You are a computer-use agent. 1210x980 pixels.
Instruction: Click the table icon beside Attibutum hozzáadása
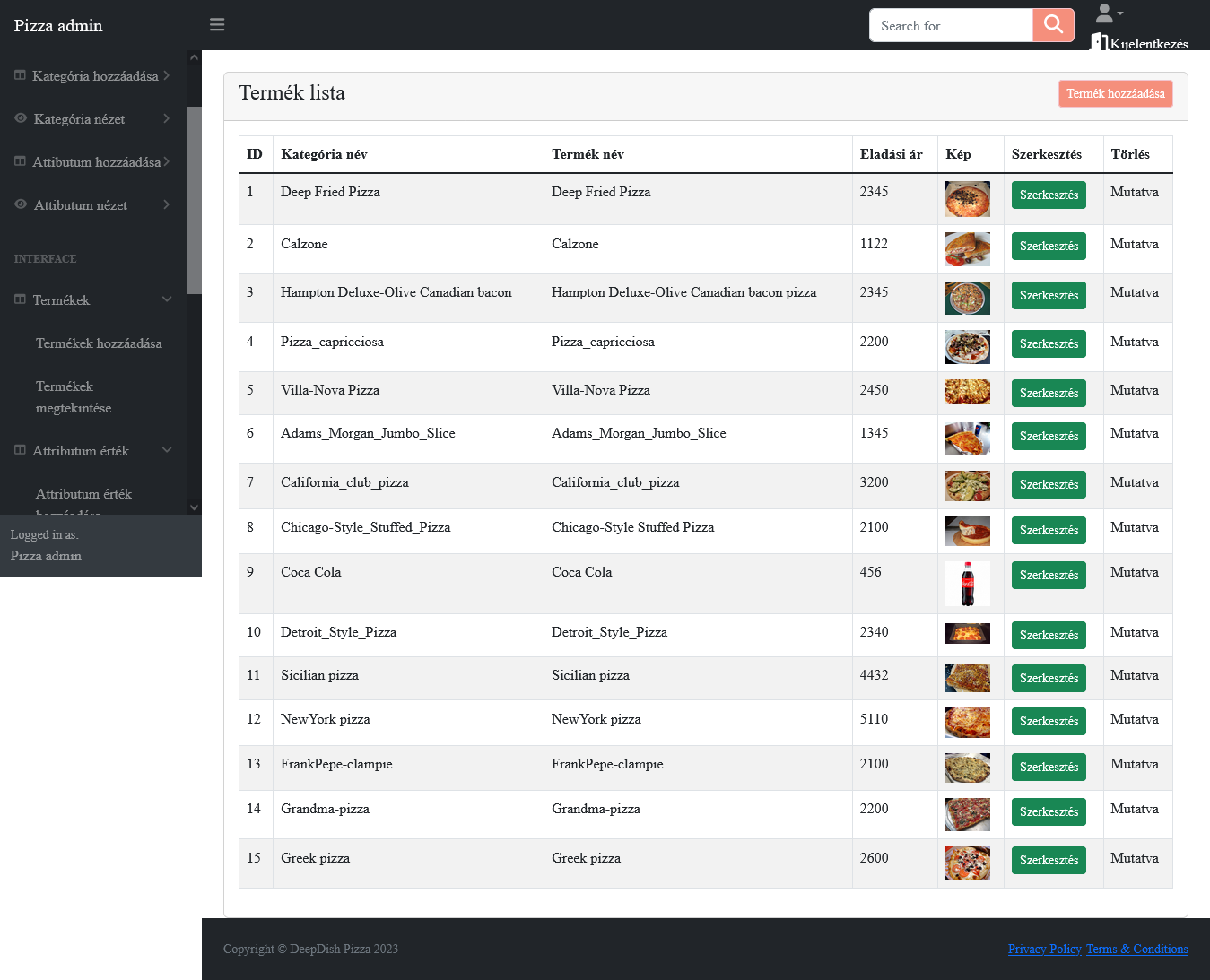tap(20, 161)
